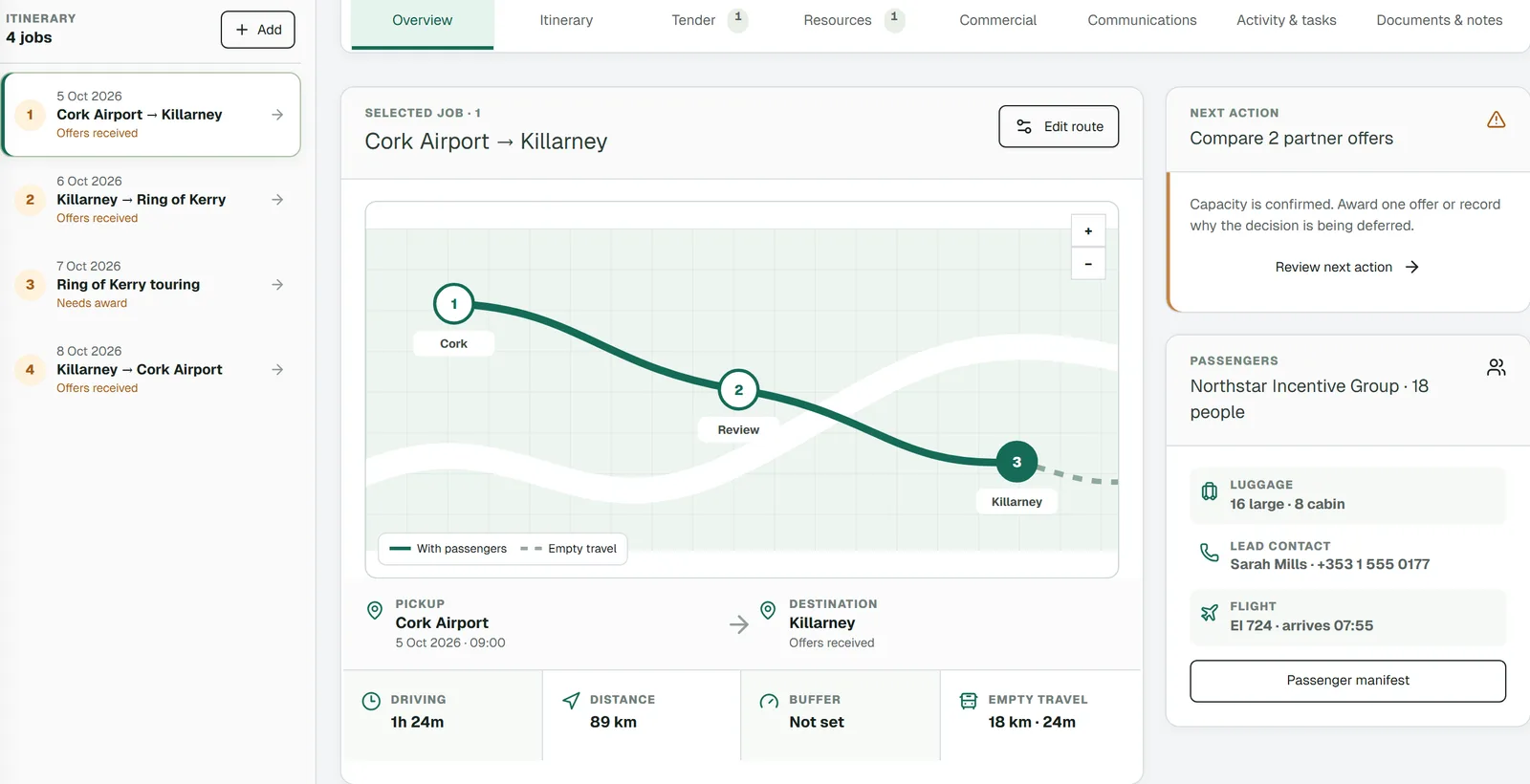Click the luggage suitcase icon
This screenshot has width=1530, height=784.
pyautogui.click(x=1210, y=491)
